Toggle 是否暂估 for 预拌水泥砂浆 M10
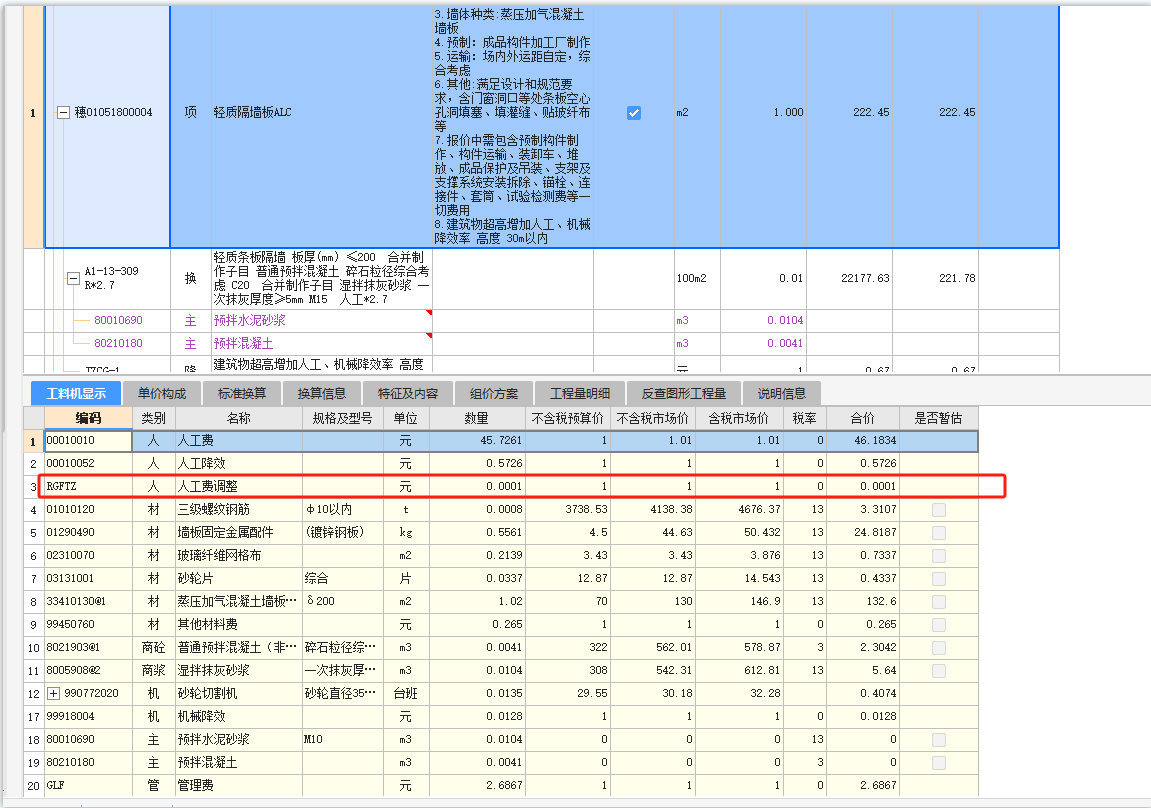The height and width of the screenshot is (808, 1151). click(938, 740)
